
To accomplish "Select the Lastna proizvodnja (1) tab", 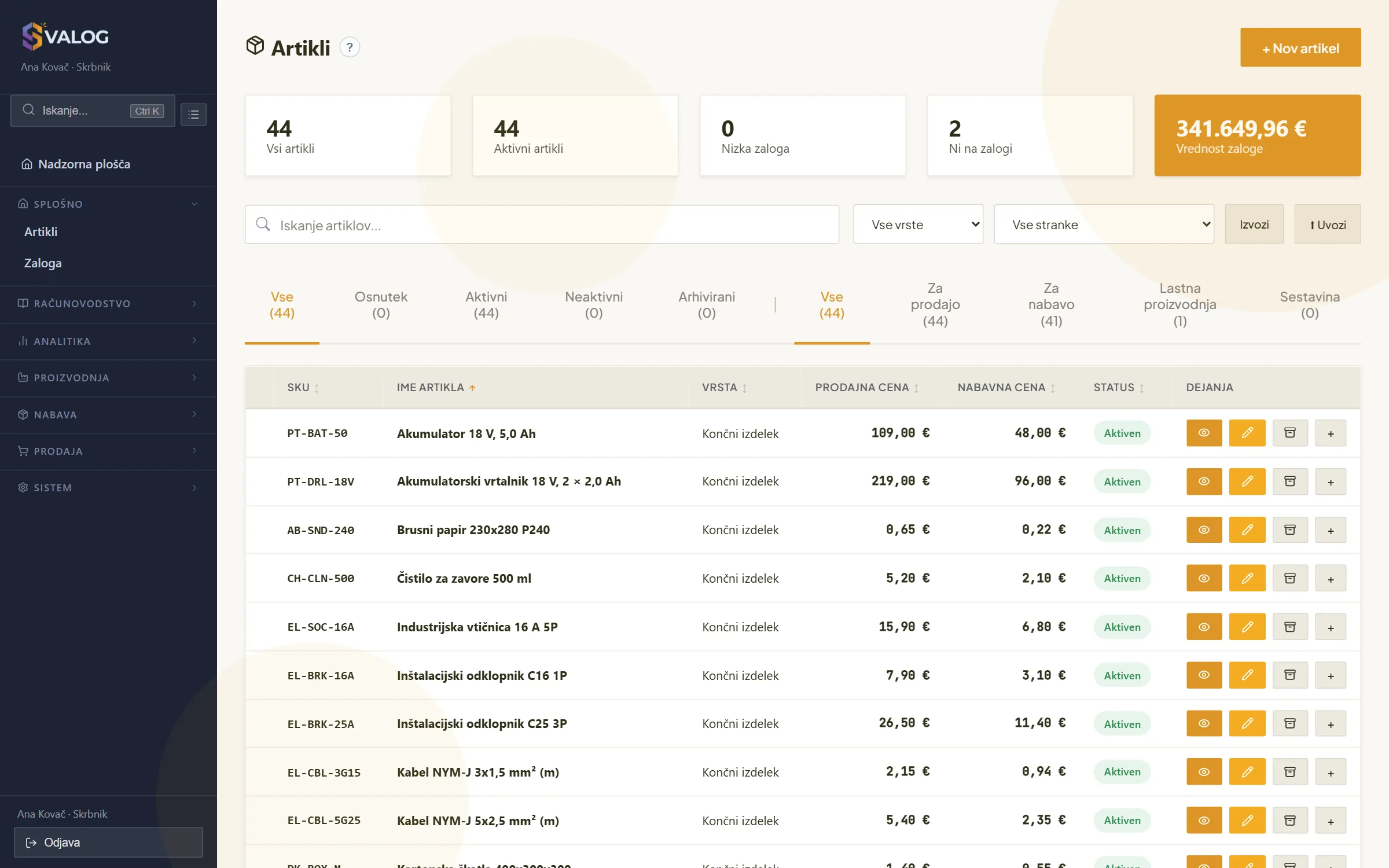I will (x=1179, y=304).
